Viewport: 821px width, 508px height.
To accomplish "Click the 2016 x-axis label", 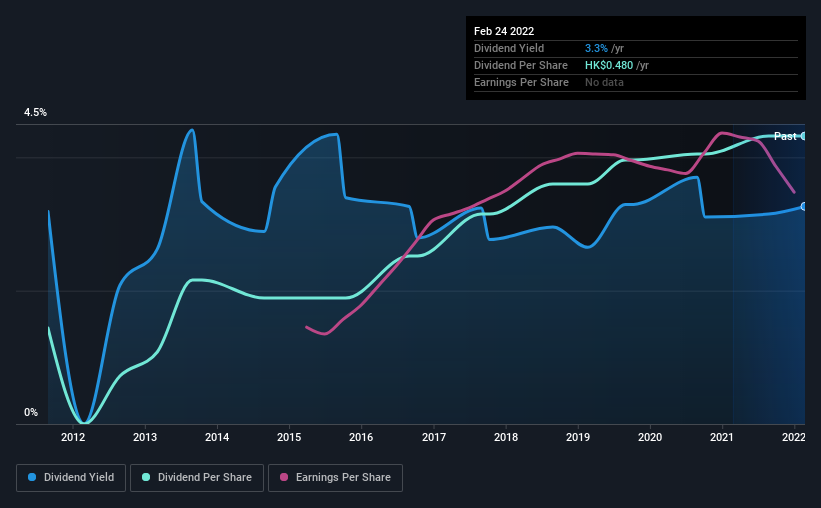I will [361, 437].
